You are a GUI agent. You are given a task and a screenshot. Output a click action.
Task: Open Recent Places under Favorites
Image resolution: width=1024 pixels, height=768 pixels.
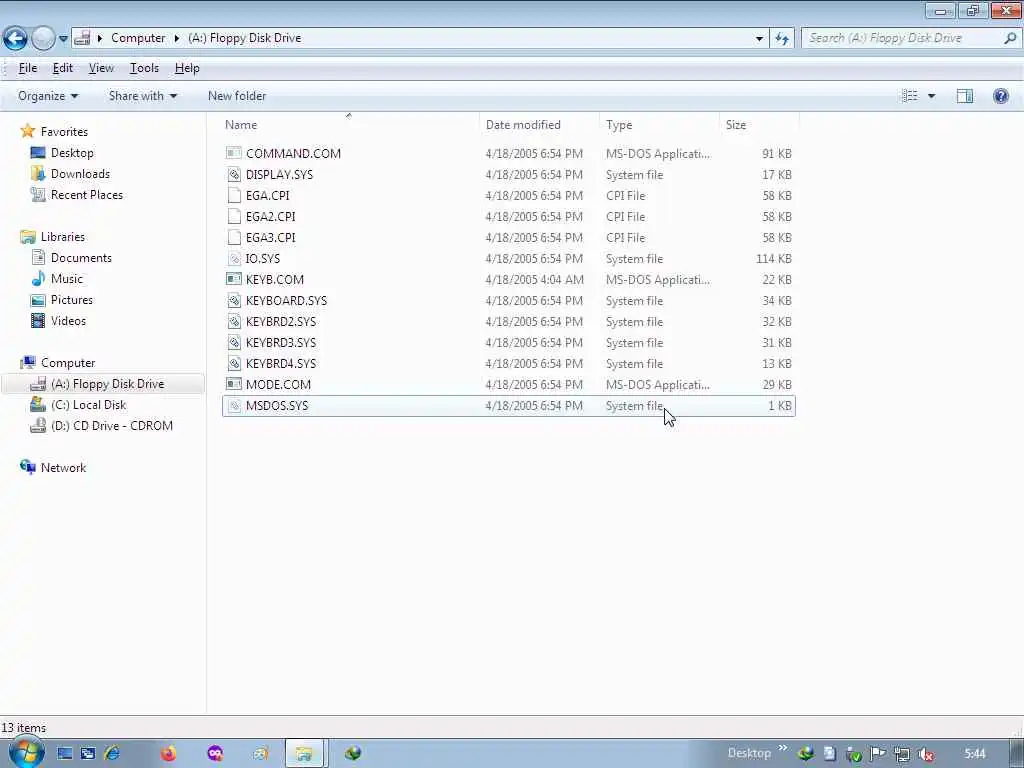[87, 195]
